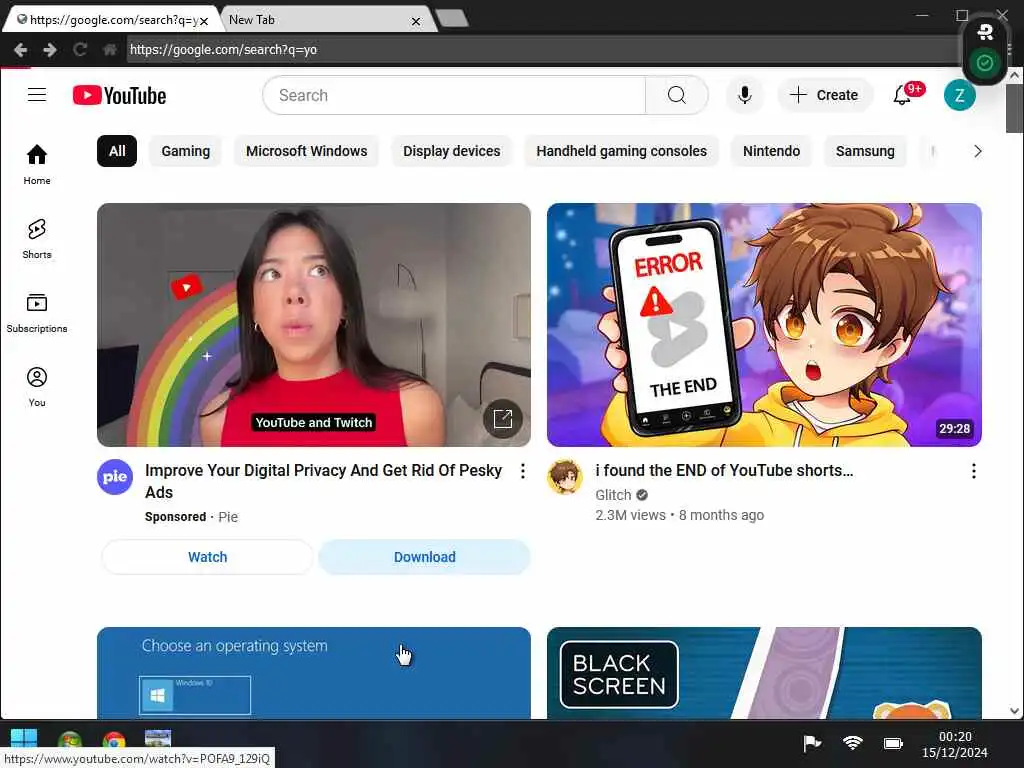
Task: Click the green checkmark recorder icon
Action: click(985, 63)
